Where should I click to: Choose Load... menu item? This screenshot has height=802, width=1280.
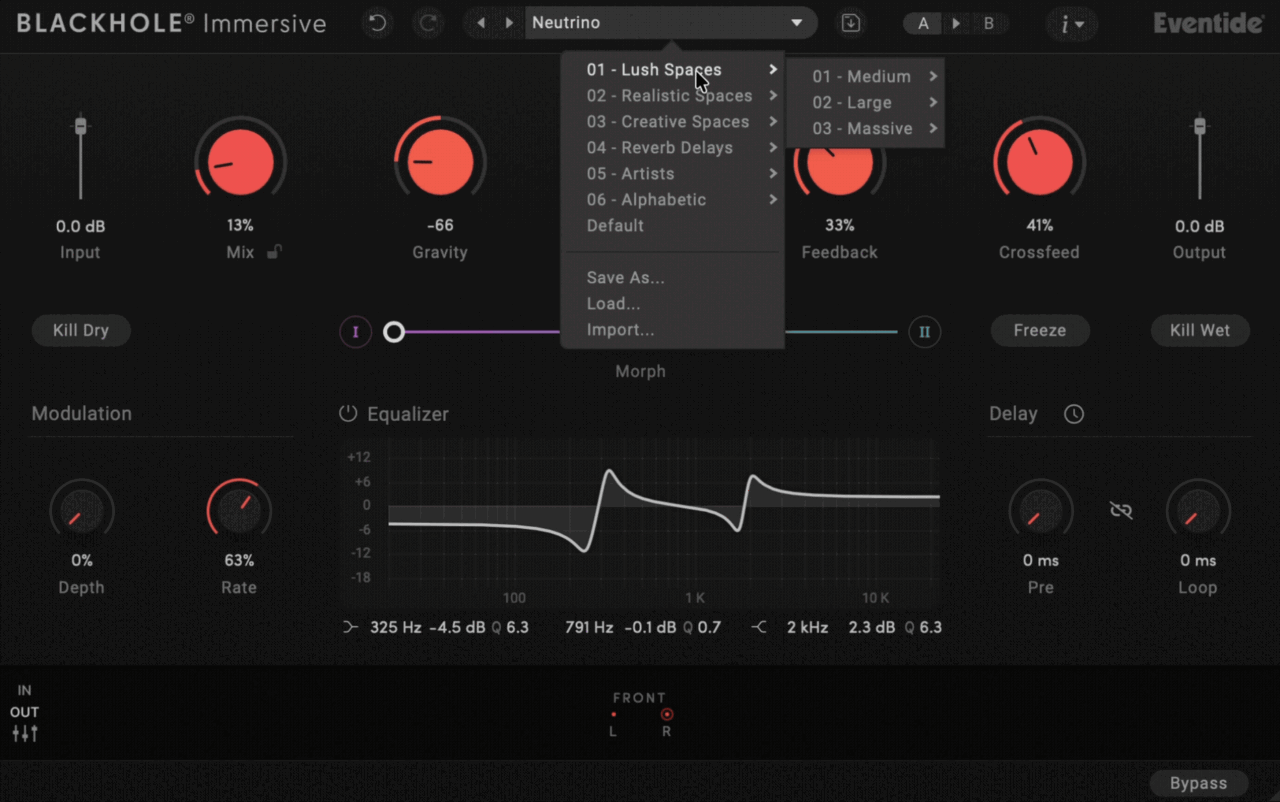click(x=673, y=304)
